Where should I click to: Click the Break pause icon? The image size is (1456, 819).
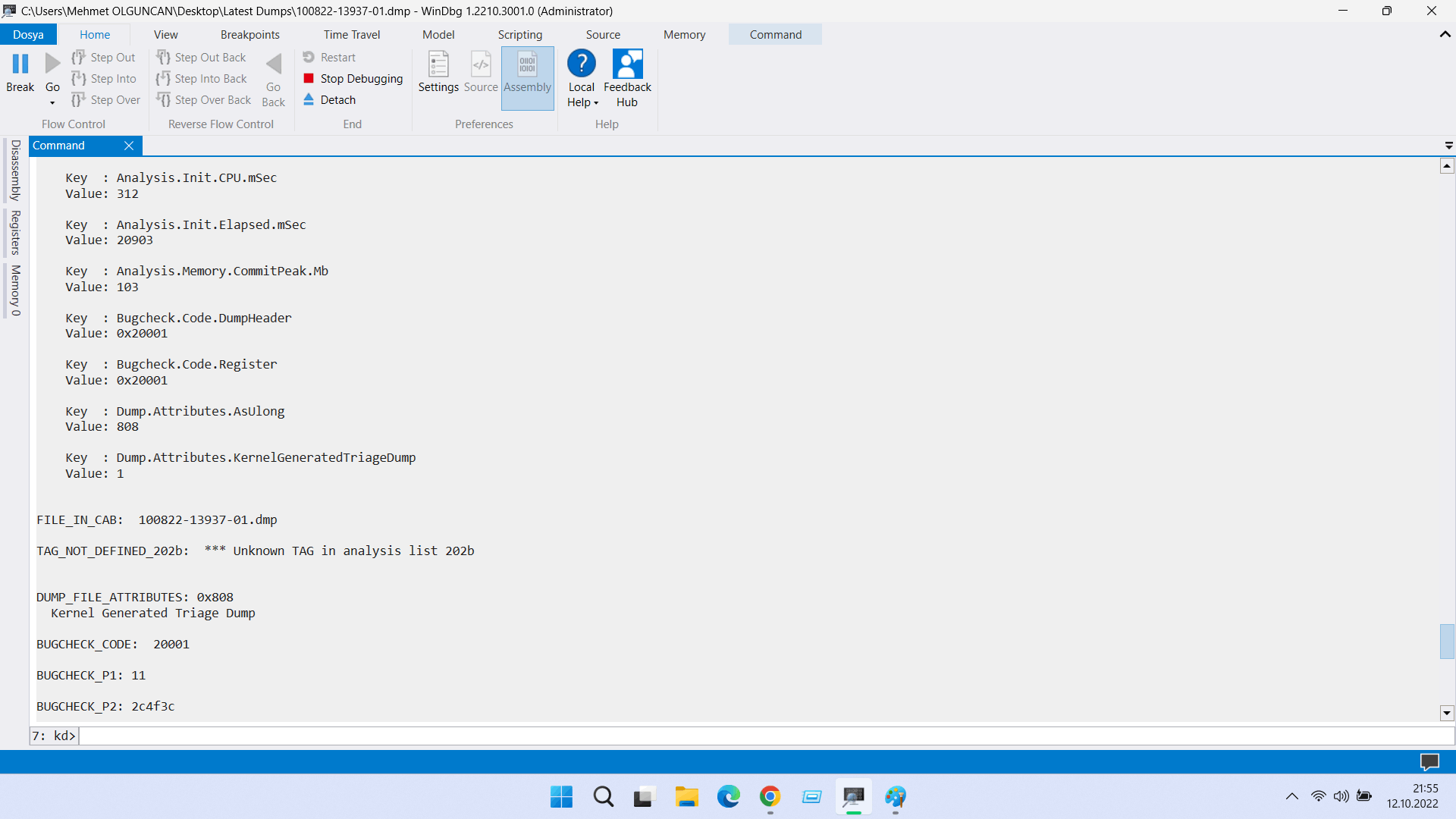[x=20, y=64]
